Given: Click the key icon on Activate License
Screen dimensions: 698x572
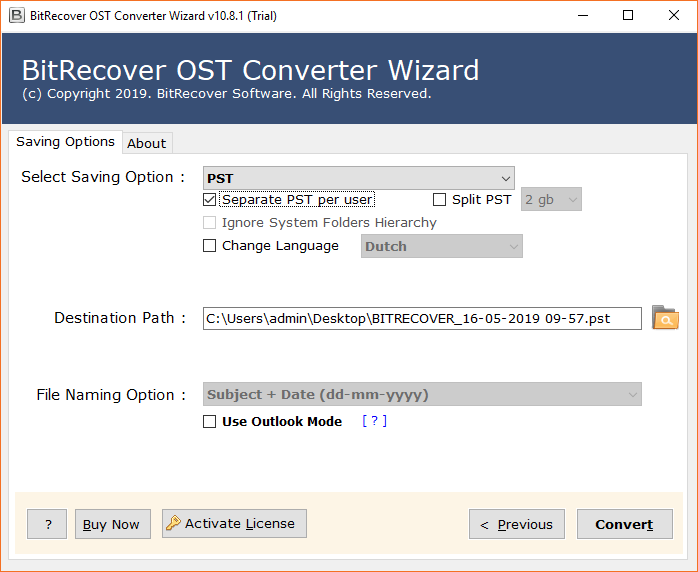Looking at the screenshot, I should pyautogui.click(x=174, y=523).
